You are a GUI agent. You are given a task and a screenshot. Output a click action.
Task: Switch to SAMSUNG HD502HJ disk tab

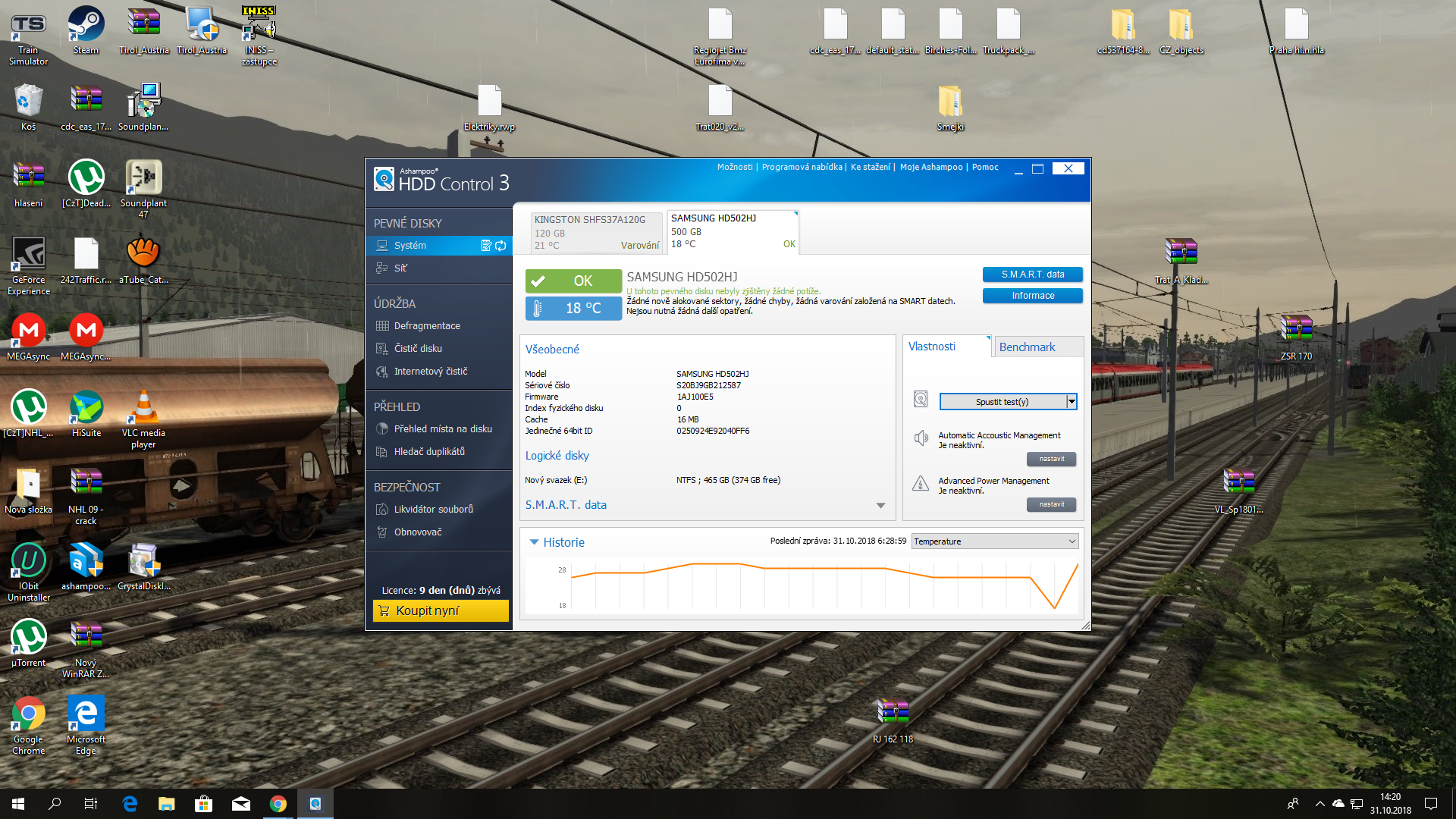tap(733, 231)
